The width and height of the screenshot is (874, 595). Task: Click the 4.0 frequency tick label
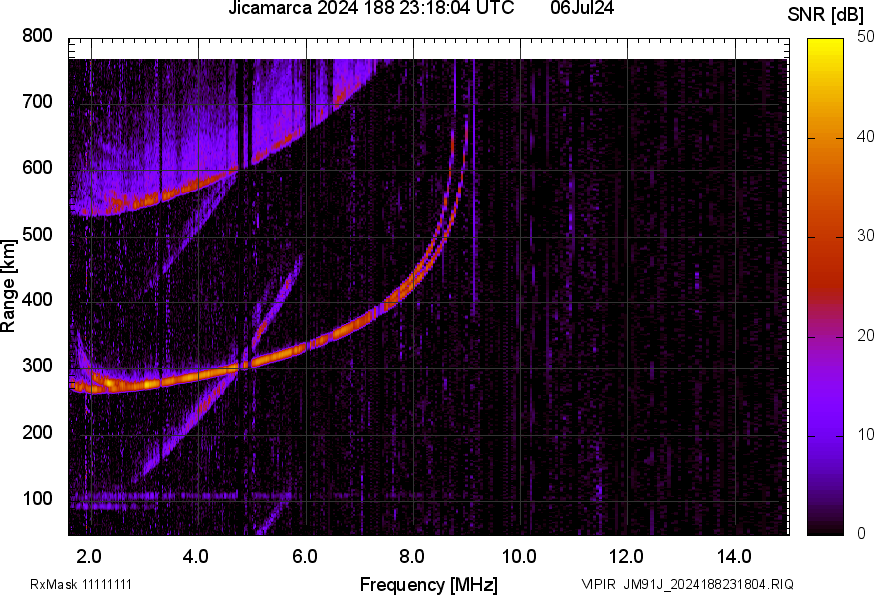196,557
